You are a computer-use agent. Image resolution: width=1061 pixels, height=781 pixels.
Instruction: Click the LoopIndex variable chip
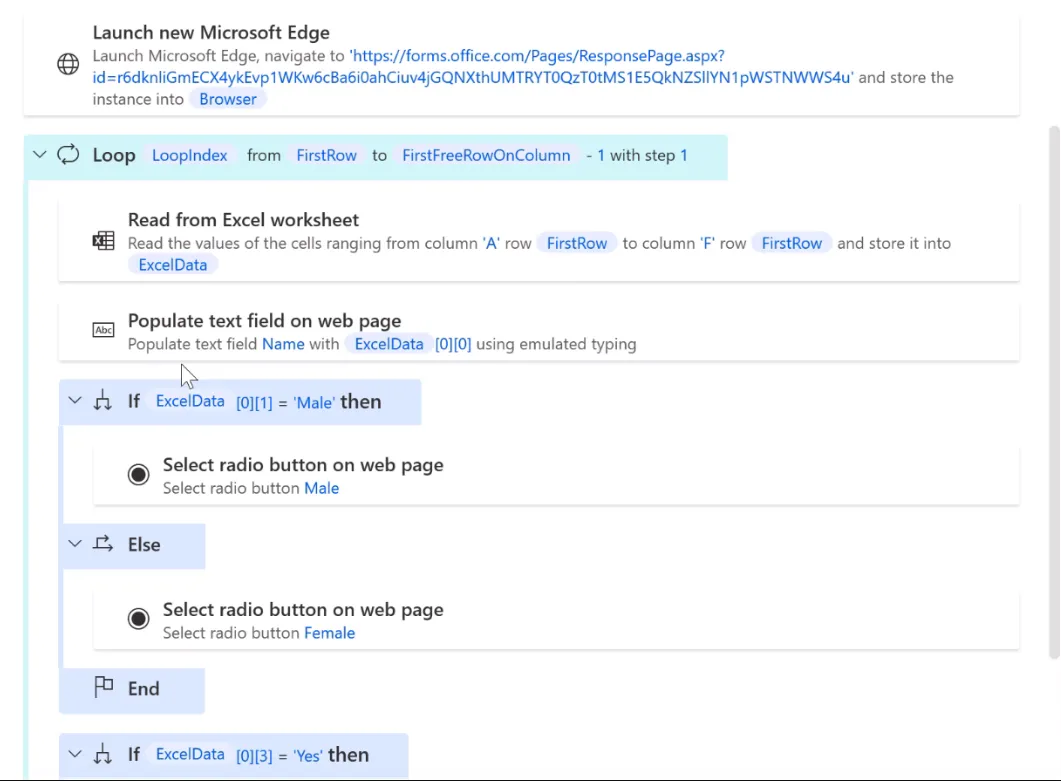[189, 155]
